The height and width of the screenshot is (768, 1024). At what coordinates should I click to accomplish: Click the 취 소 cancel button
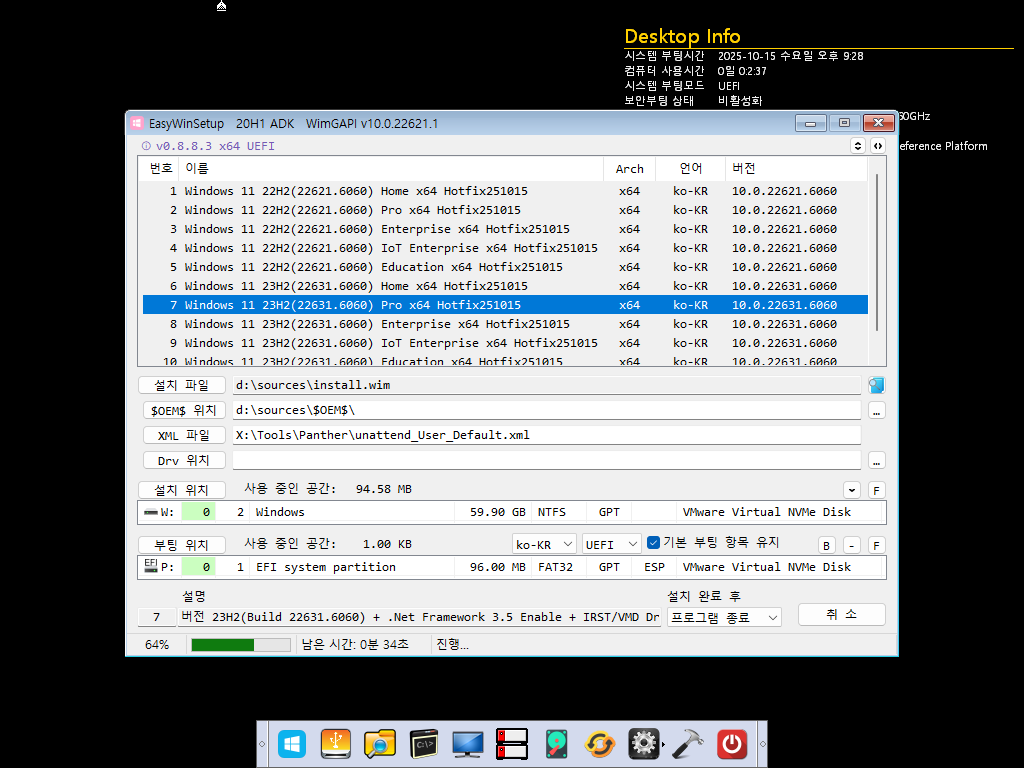[841, 615]
